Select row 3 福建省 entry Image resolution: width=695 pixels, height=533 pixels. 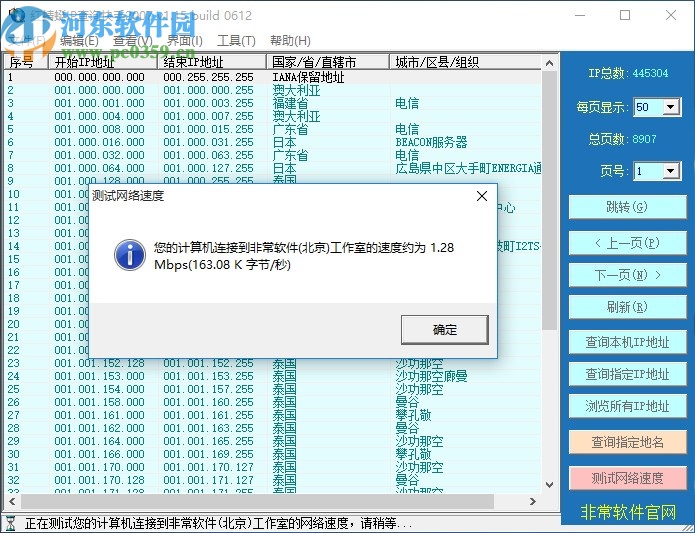click(x=273, y=103)
